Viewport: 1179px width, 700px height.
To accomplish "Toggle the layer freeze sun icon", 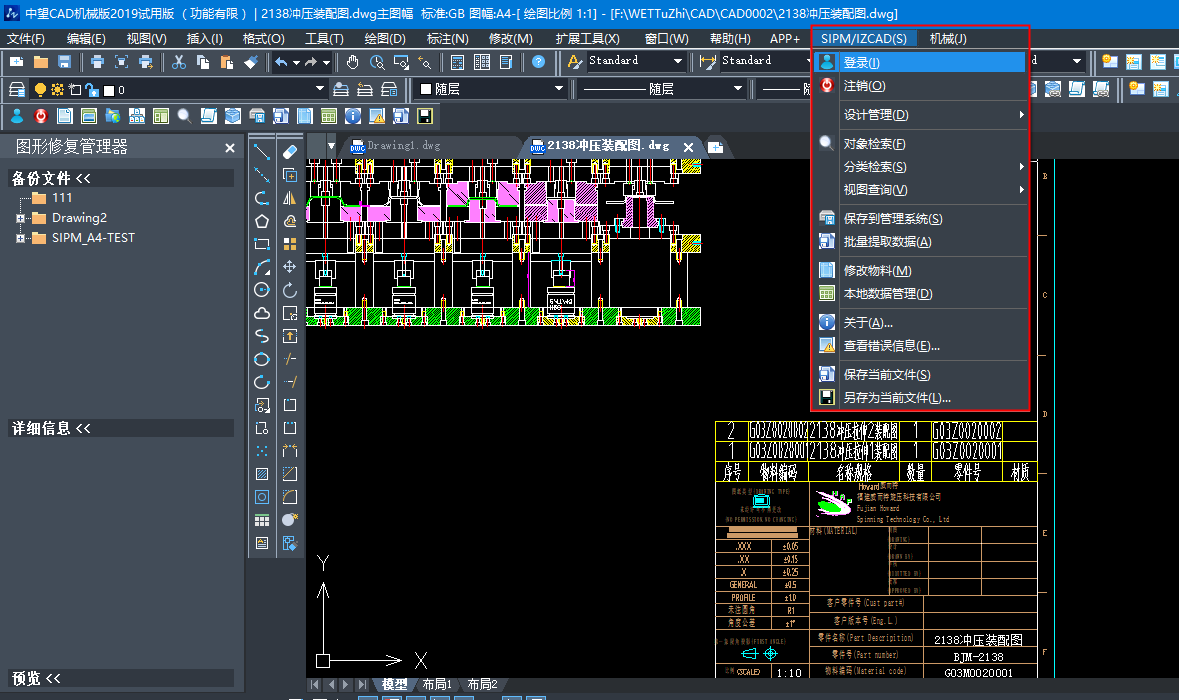I will coord(57,89).
